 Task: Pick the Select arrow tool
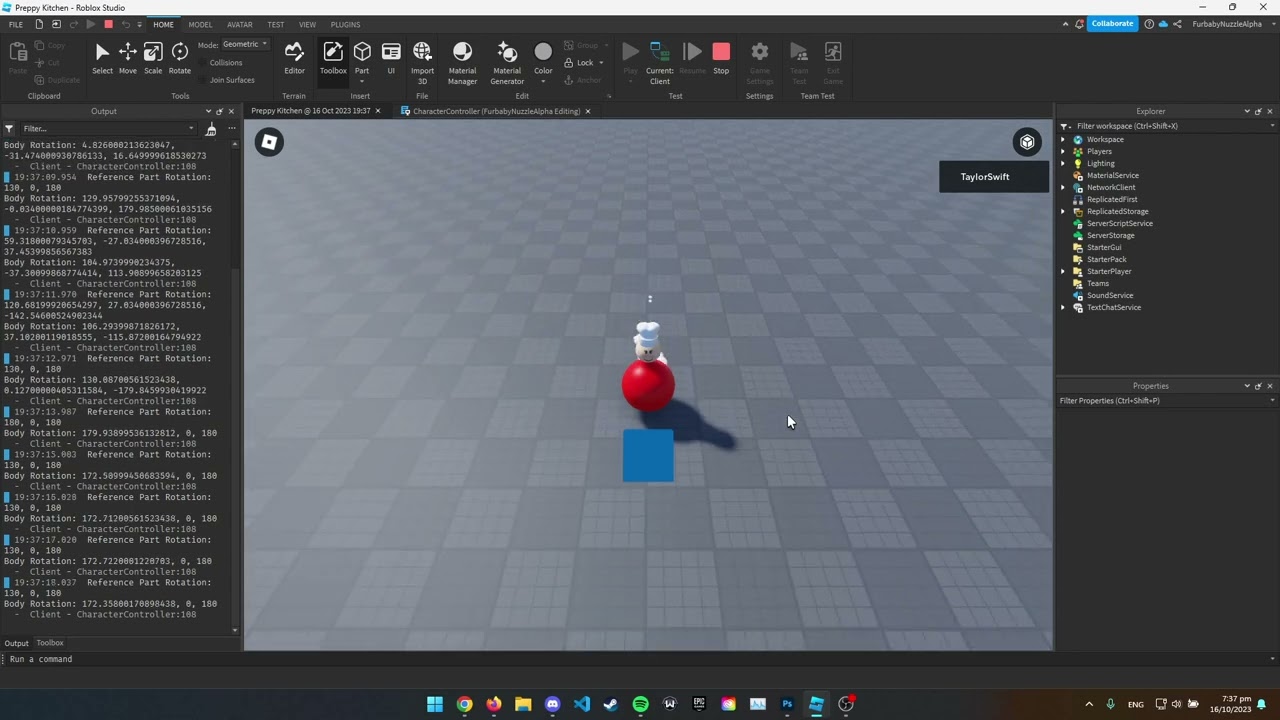click(102, 58)
